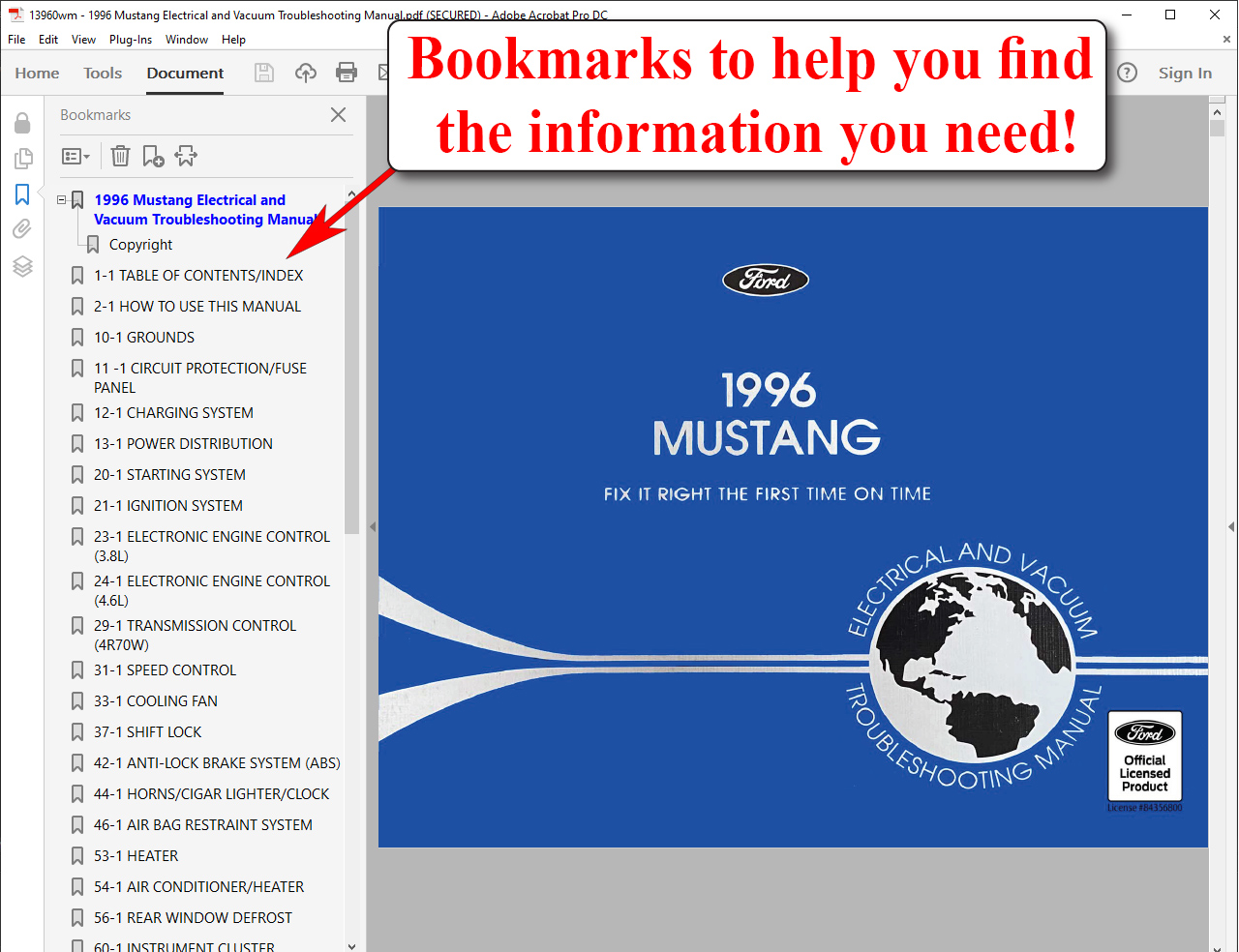Viewport: 1239px width, 952px height.
Task: Open the Copyright bookmark
Action: click(141, 245)
